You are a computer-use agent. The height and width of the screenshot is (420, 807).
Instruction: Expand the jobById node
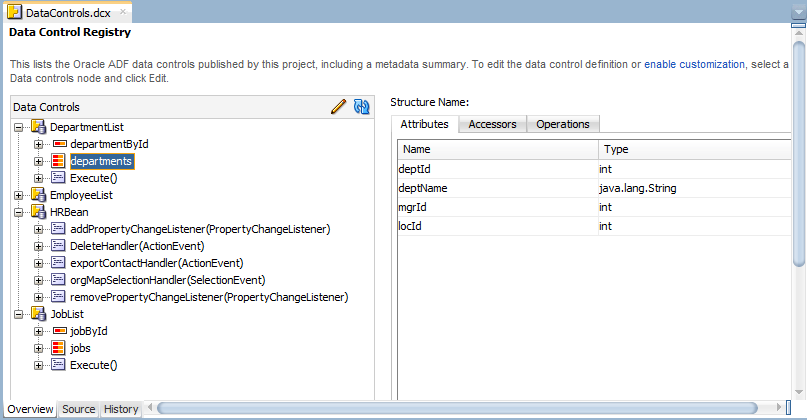[x=38, y=331]
